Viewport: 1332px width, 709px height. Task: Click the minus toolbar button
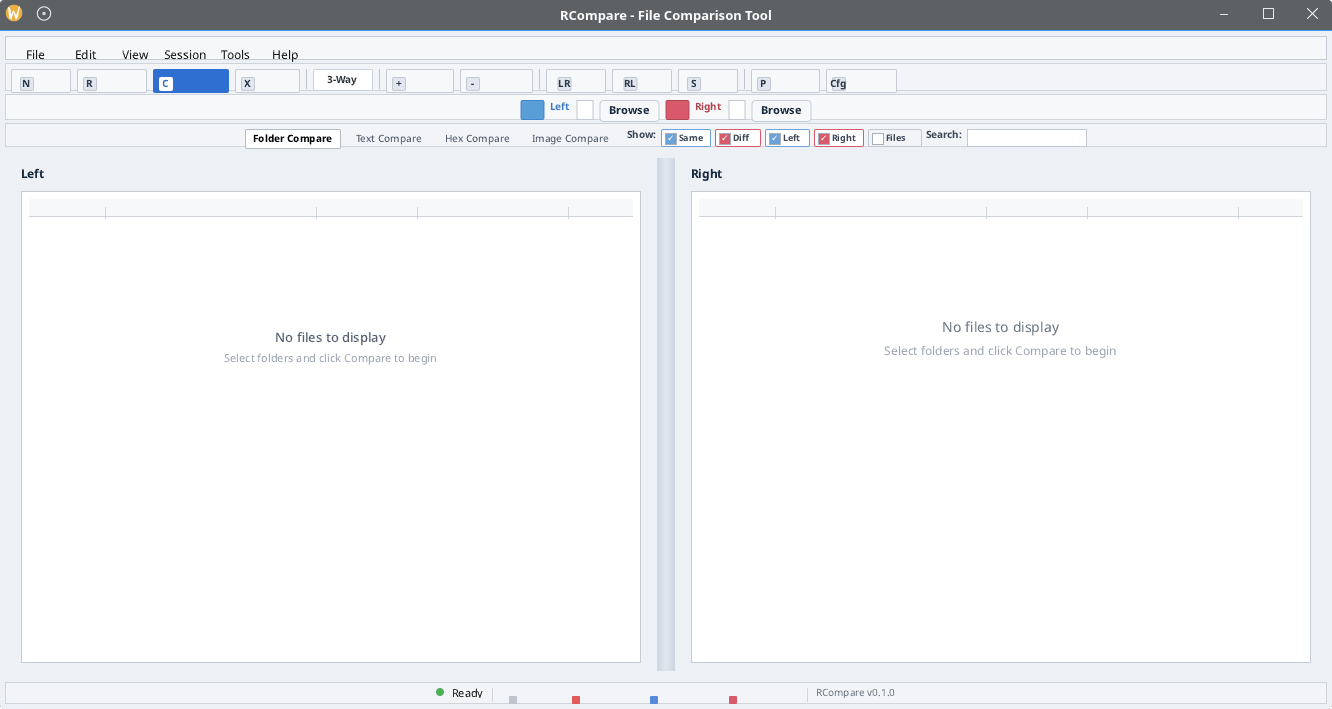pos(496,82)
